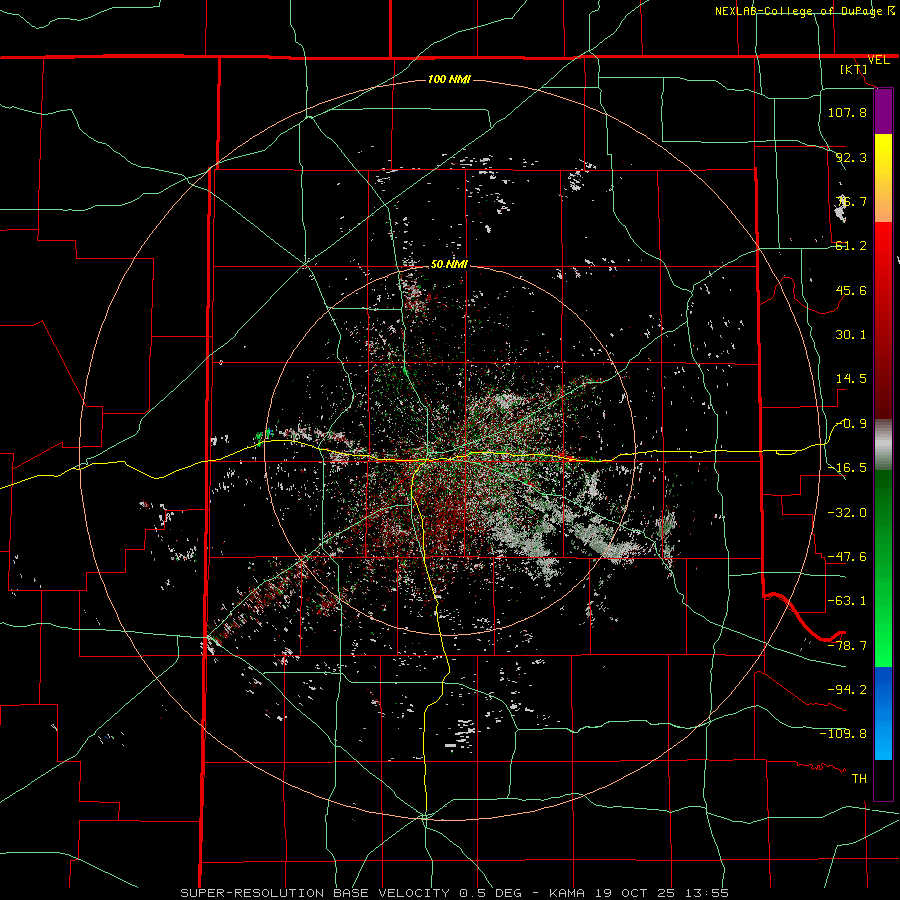The height and width of the screenshot is (900, 900).
Task: Select the green segment of the velocity scale
Action: click(x=883, y=568)
